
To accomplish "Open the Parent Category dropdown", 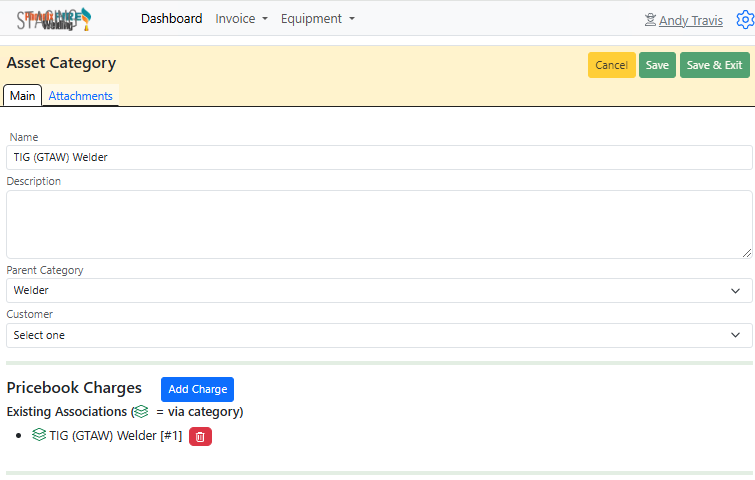I will (379, 290).
